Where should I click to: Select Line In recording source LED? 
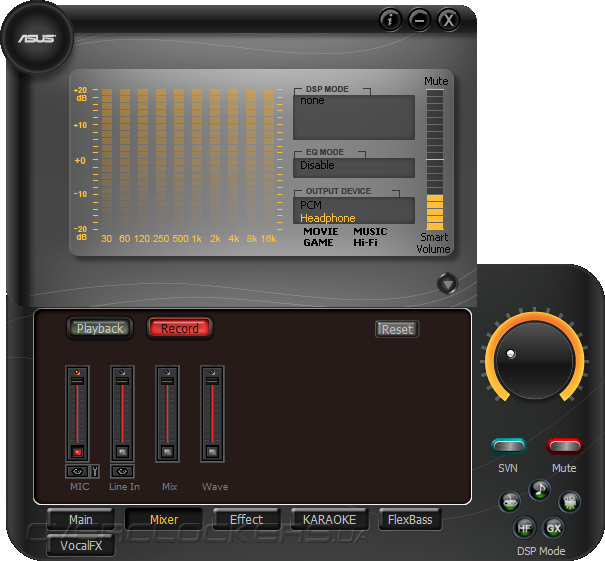[122, 372]
